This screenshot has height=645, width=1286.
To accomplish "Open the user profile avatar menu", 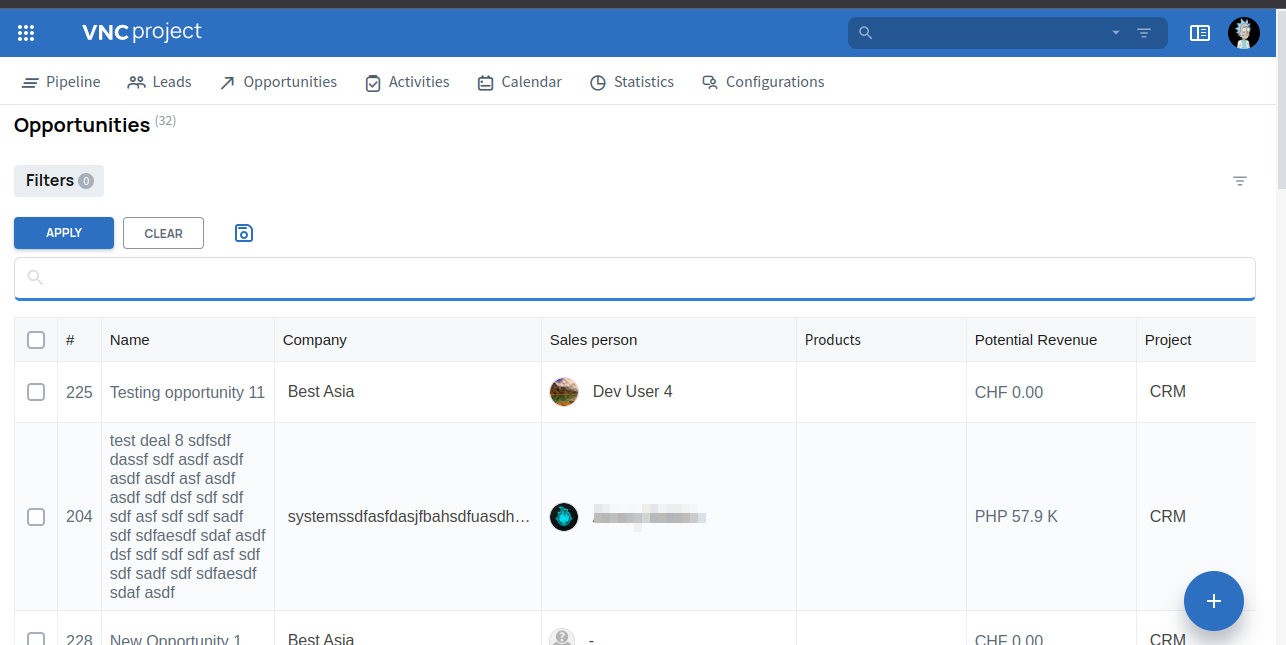I will coord(1243,33).
